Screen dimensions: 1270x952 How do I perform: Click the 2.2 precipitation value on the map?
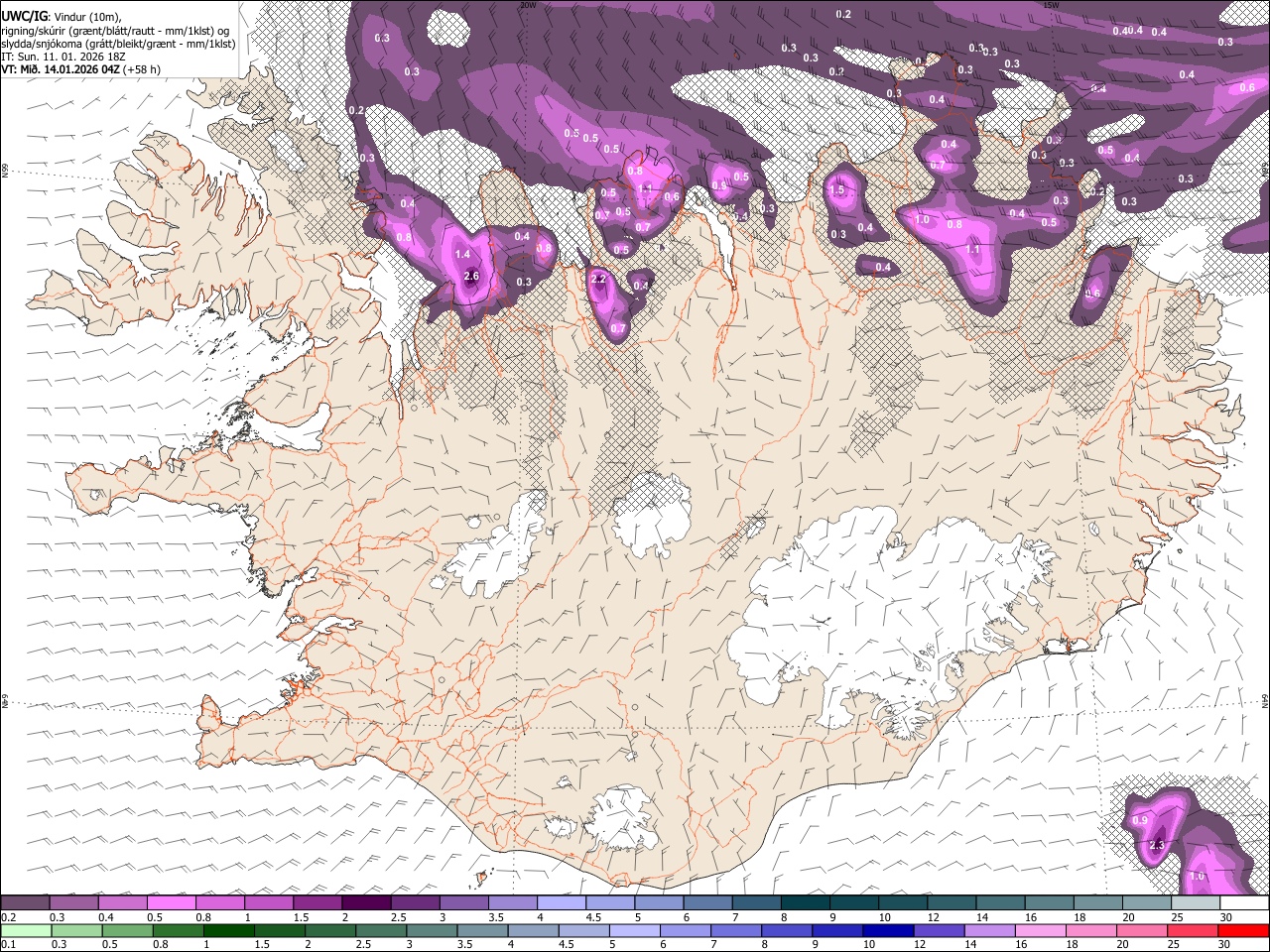click(x=598, y=280)
